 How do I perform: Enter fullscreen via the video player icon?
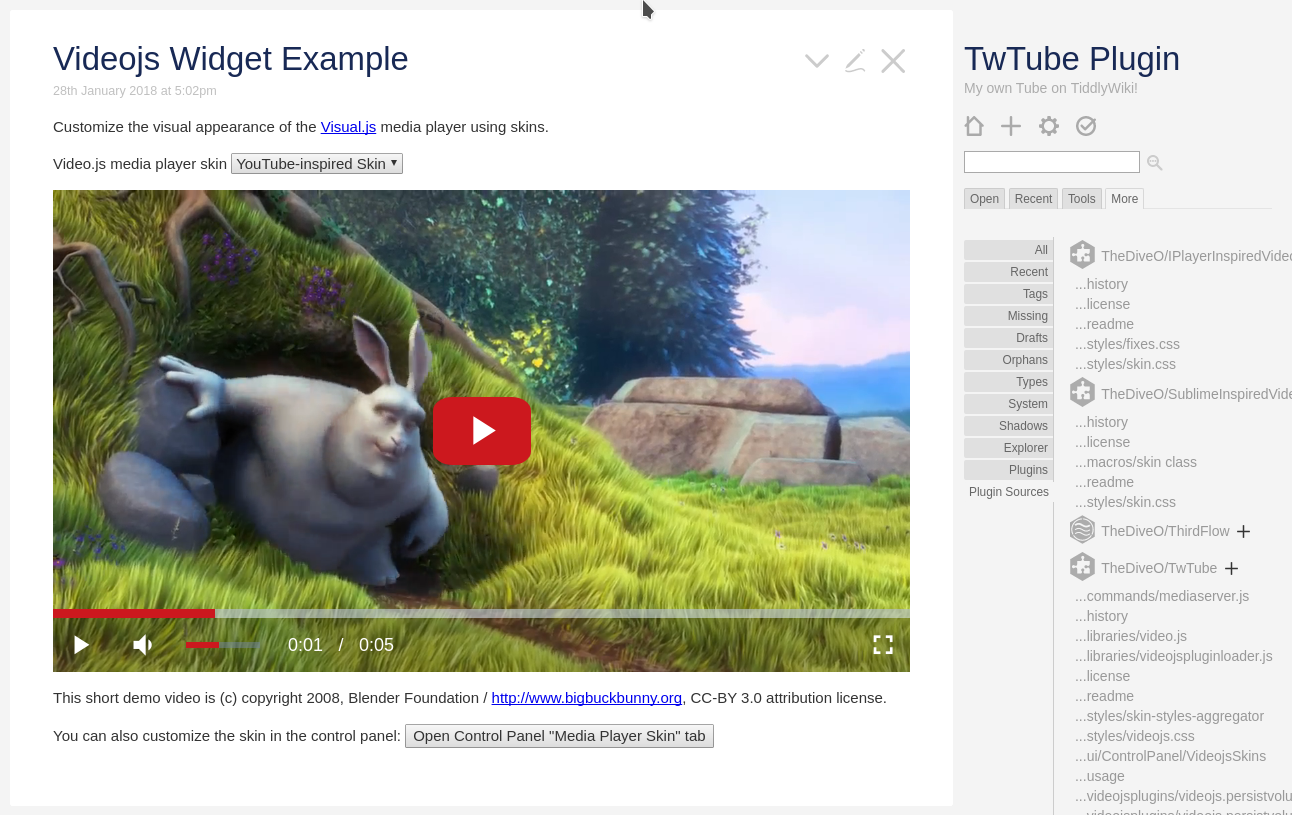(x=883, y=645)
